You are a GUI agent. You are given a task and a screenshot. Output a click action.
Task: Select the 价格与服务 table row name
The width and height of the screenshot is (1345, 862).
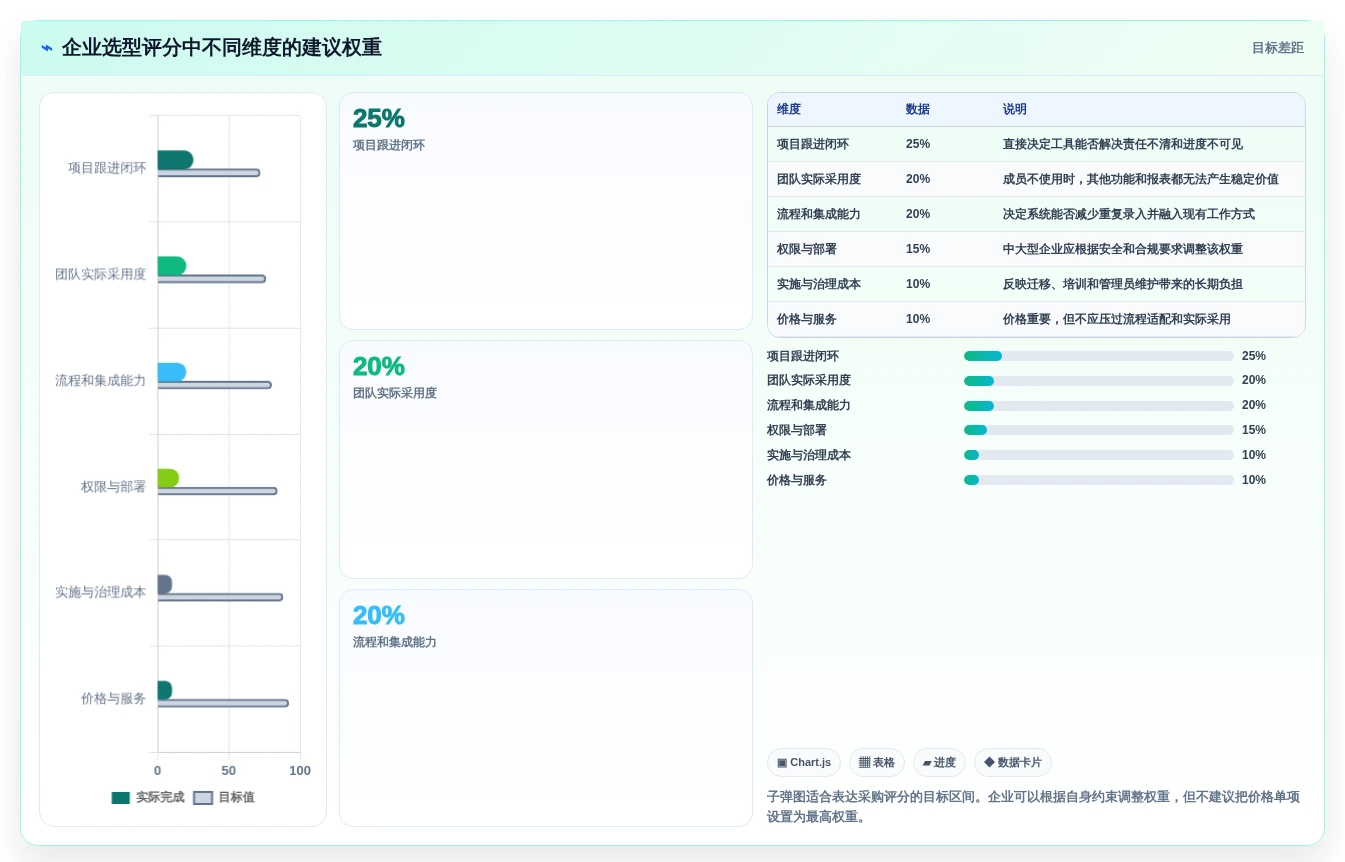(807, 319)
